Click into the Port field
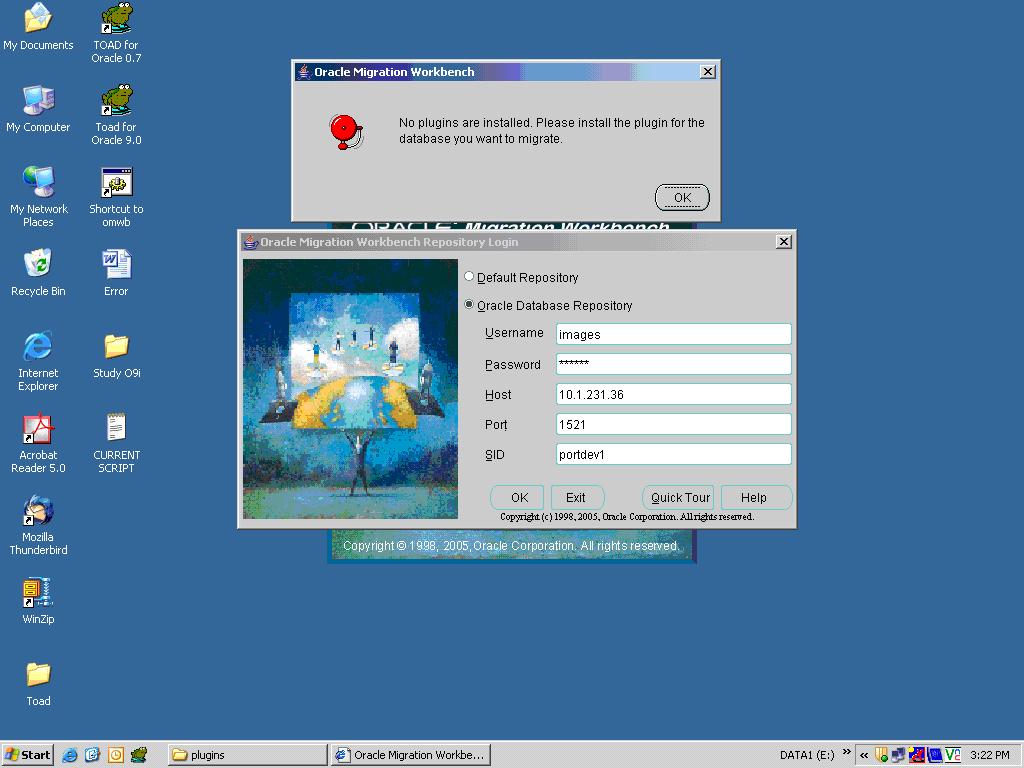 [x=673, y=424]
